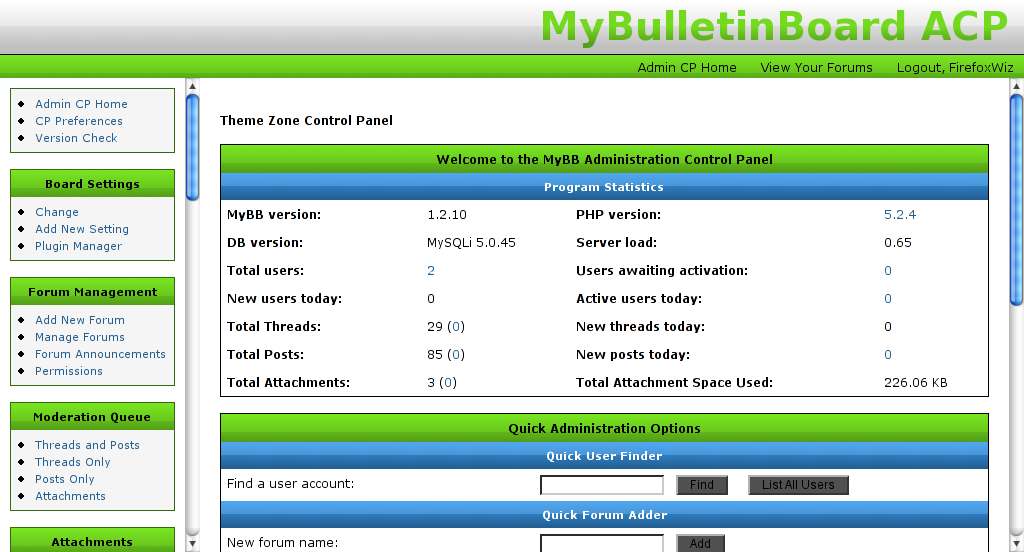Click sidebar frame scrollbar thumb
1024x552 pixels.
pyautogui.click(x=192, y=147)
